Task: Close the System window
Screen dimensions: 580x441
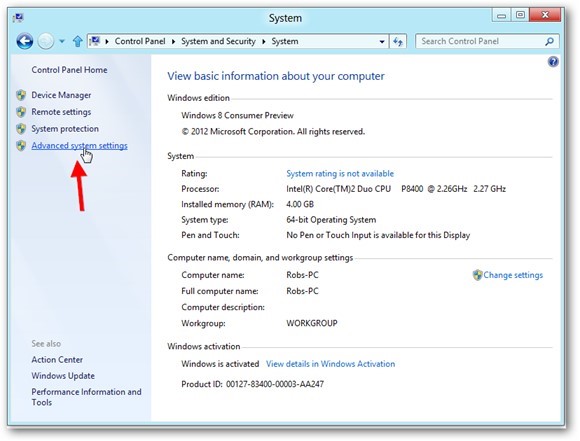Action: (545, 15)
